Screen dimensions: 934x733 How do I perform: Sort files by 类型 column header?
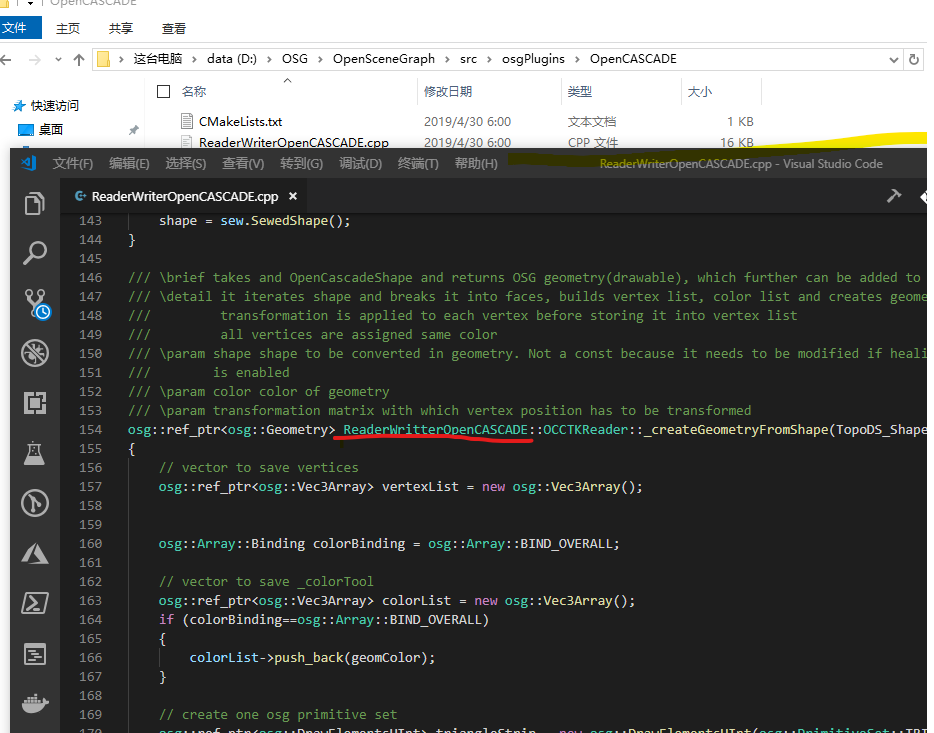pos(580,92)
